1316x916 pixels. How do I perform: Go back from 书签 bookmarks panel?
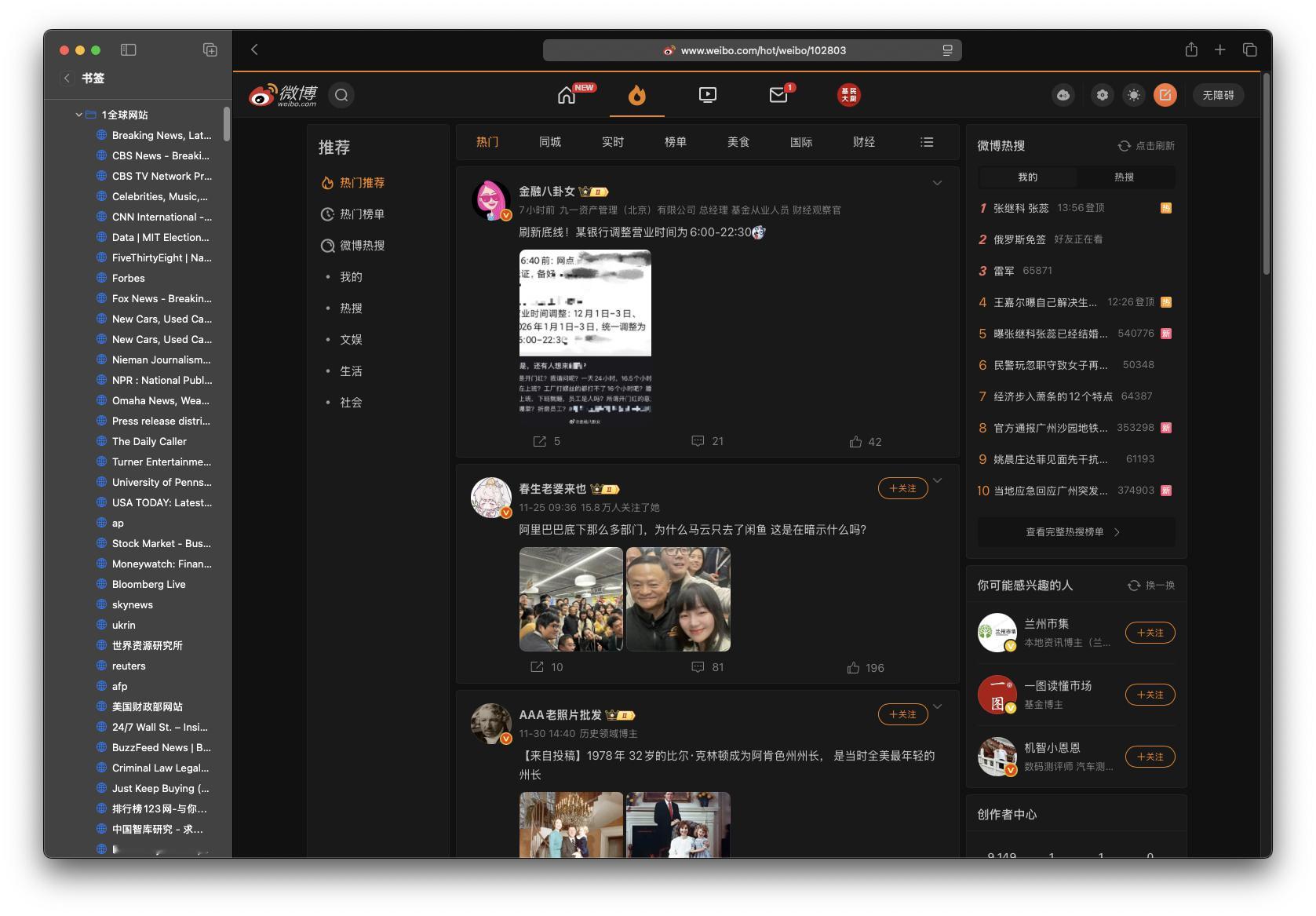tap(67, 78)
